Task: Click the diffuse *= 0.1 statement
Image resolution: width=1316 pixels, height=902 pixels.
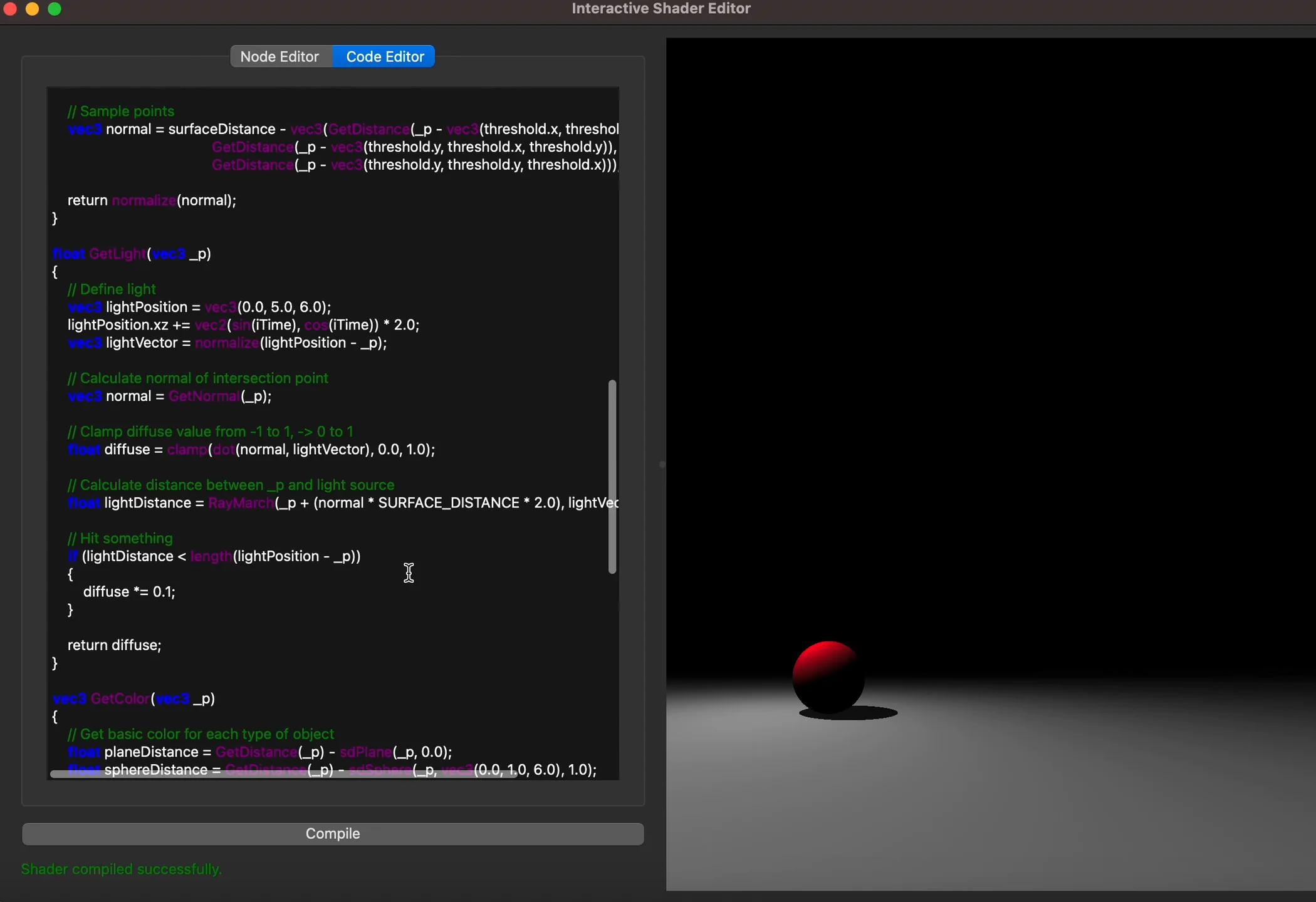Action: click(x=128, y=591)
